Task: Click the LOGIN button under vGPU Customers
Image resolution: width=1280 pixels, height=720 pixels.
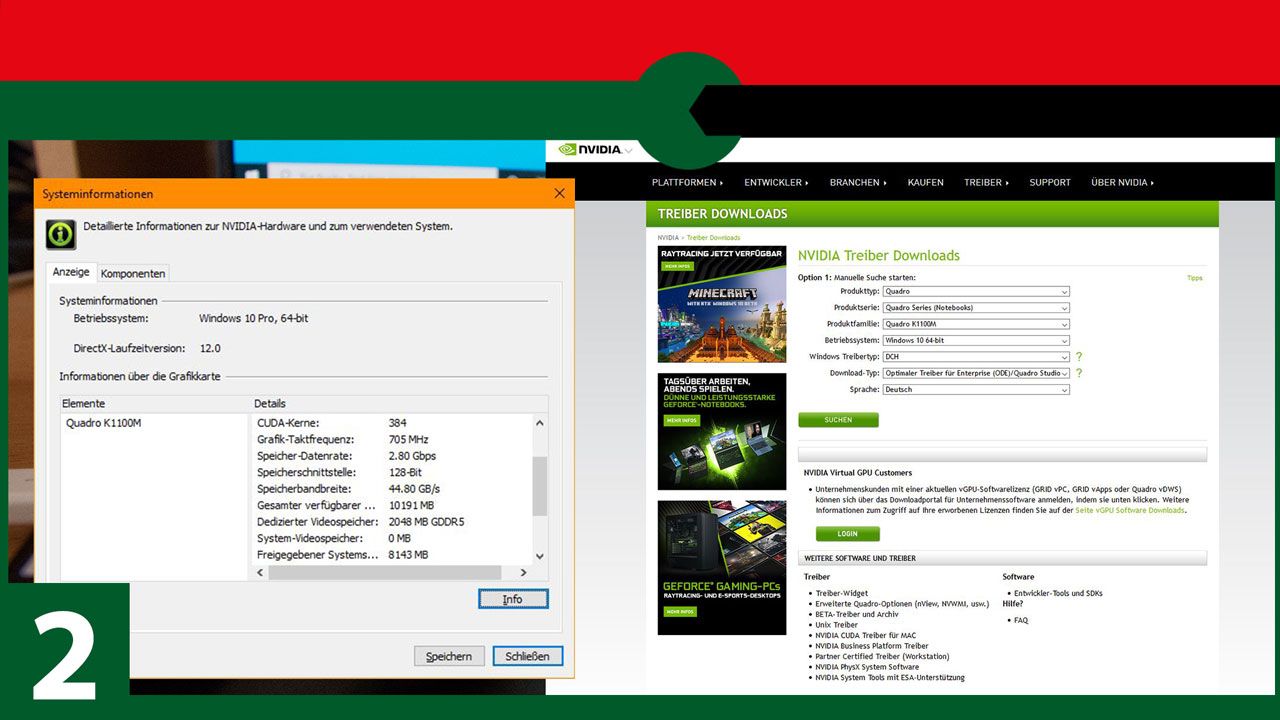Action: point(846,534)
